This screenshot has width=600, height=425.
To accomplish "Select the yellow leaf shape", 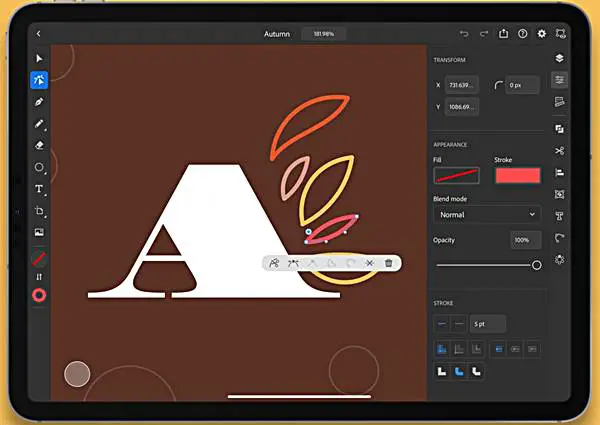I will 326,190.
